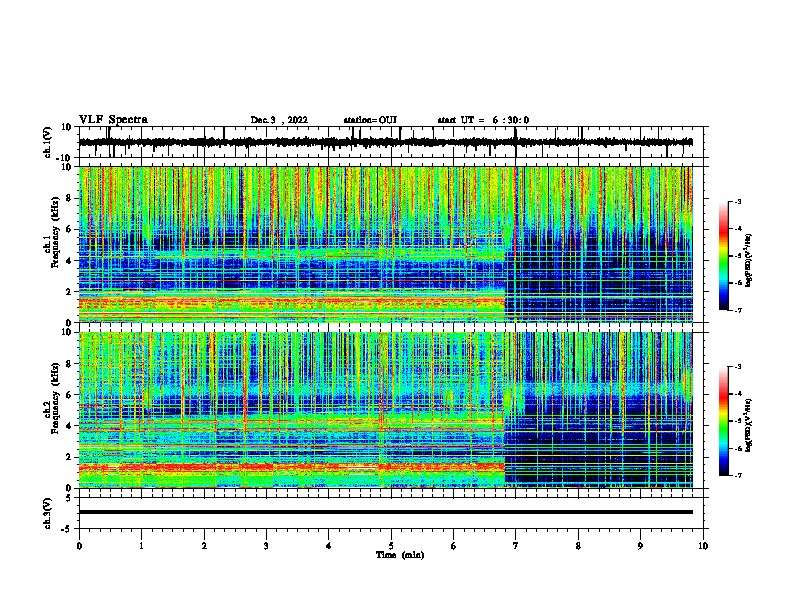
Task: Click tick label "5" on the Time axis
Action: tap(391, 546)
